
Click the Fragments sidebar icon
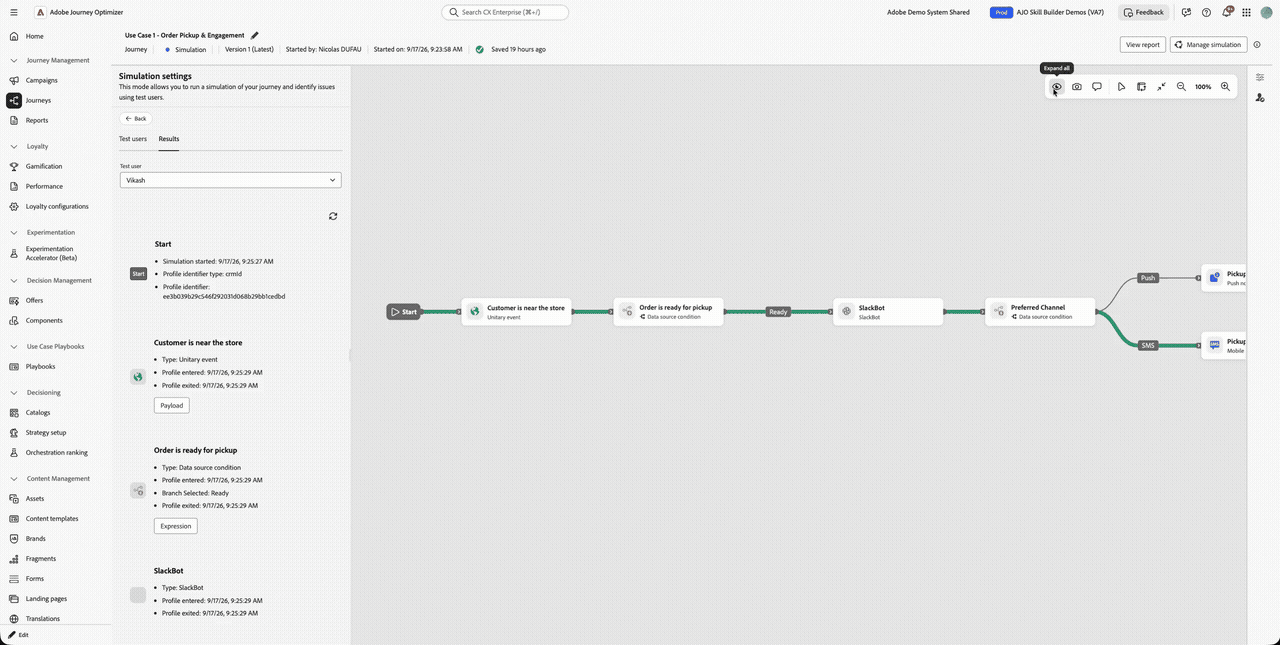[x=14, y=558]
